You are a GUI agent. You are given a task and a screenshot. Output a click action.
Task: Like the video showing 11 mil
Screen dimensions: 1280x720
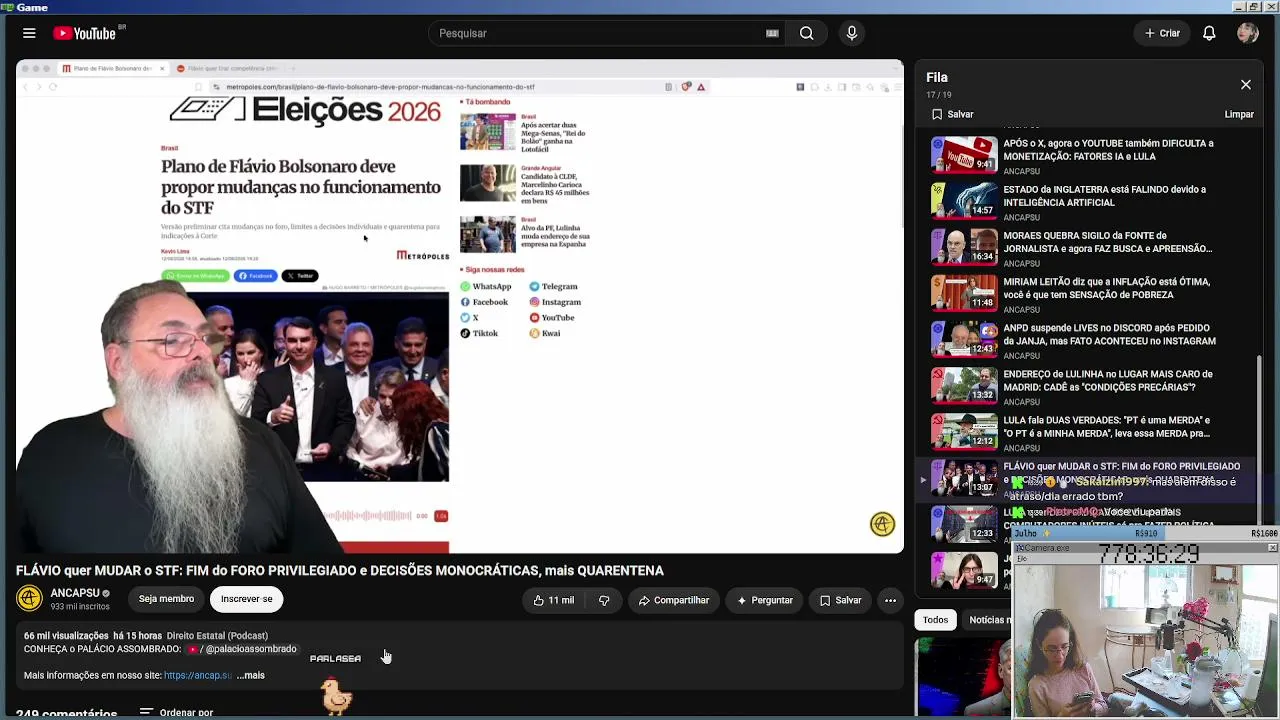point(553,600)
